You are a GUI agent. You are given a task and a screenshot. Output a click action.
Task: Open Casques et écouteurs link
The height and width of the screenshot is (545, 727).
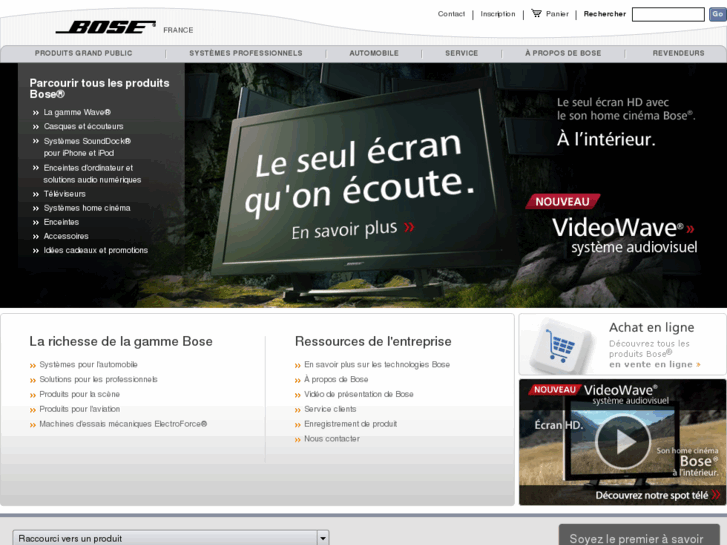[x=83, y=126]
